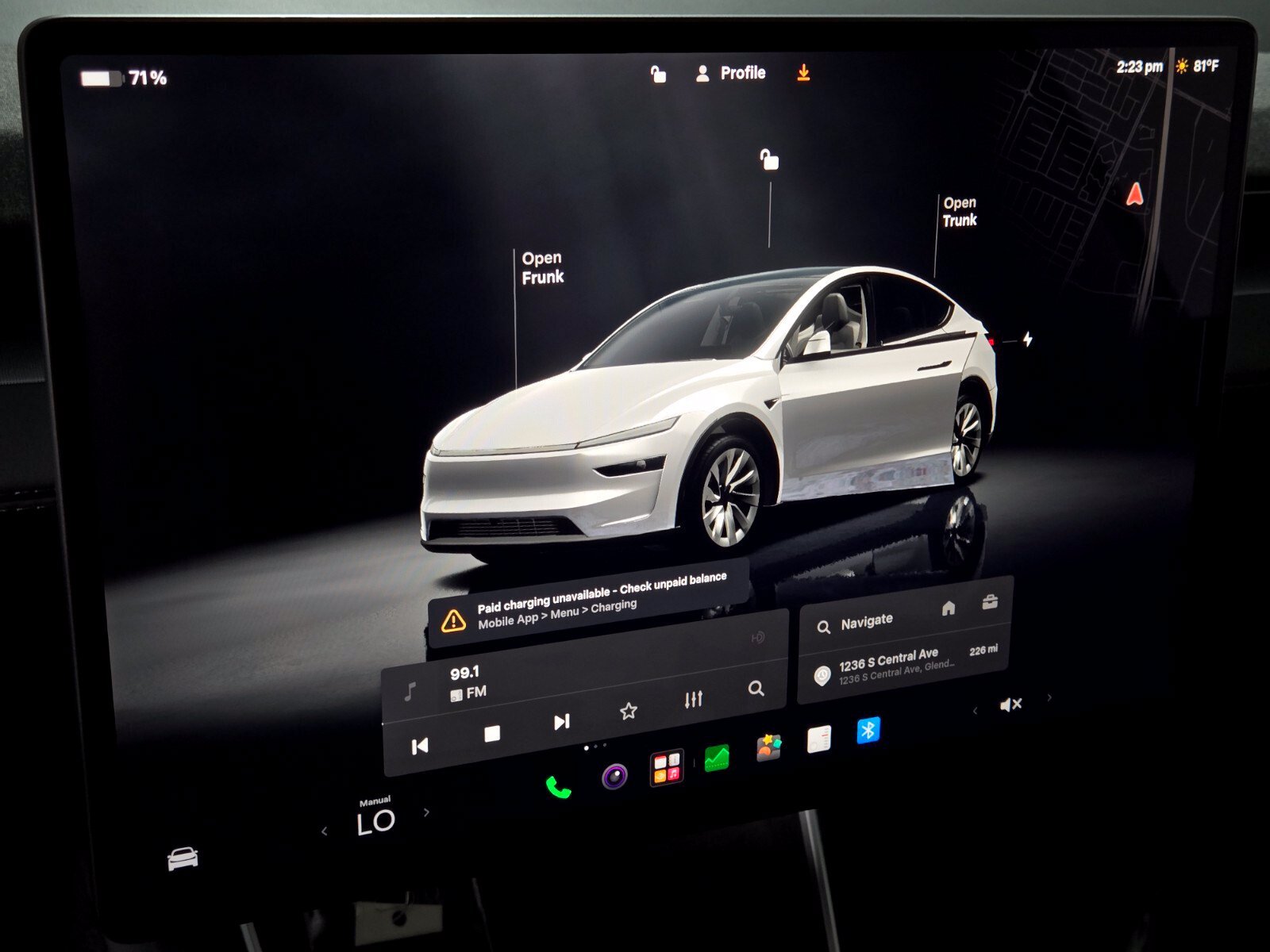Image resolution: width=1270 pixels, height=952 pixels.
Task: Tap the 226 mi distance text
Action: (x=983, y=651)
